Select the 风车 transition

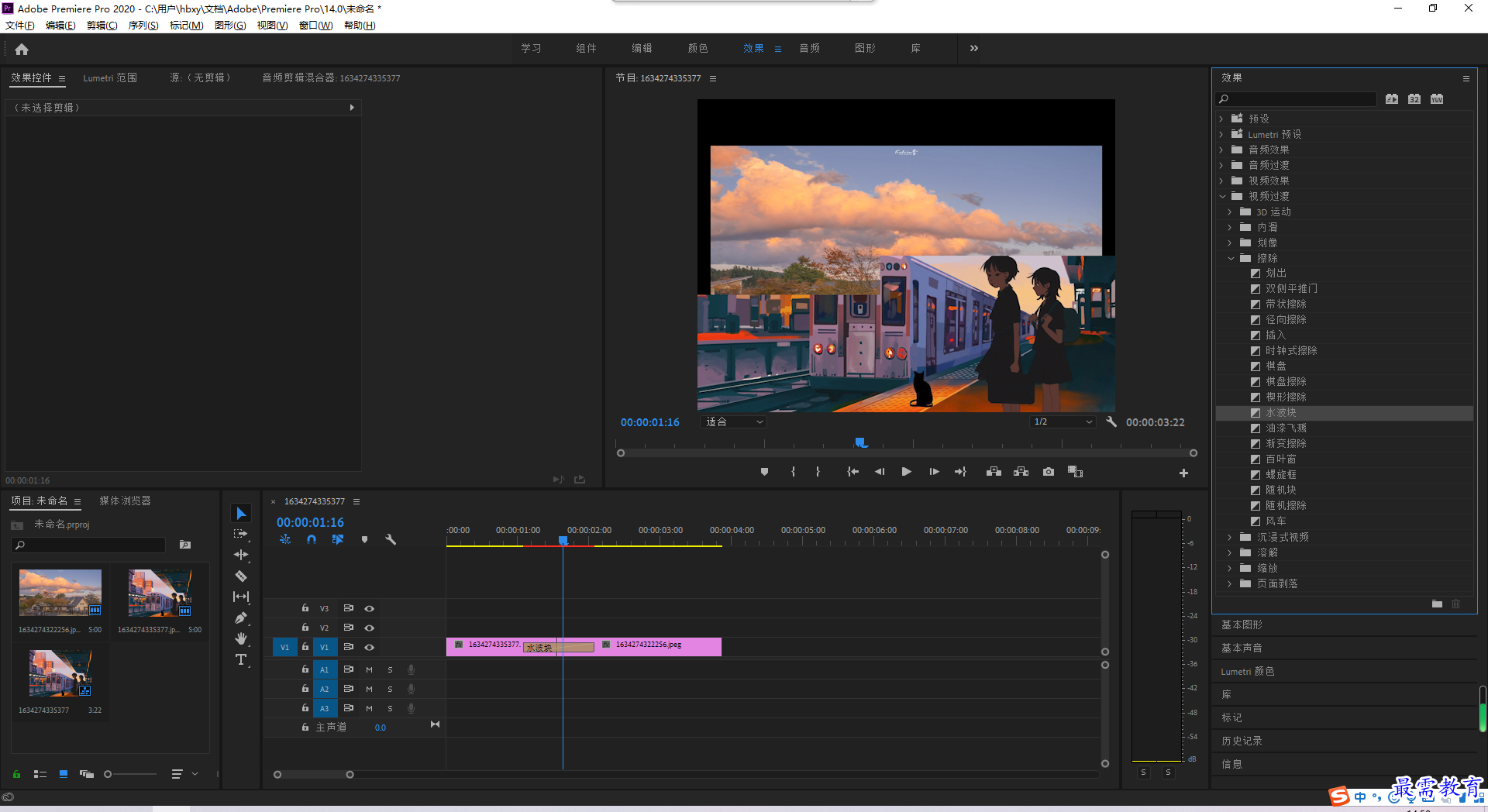1276,521
